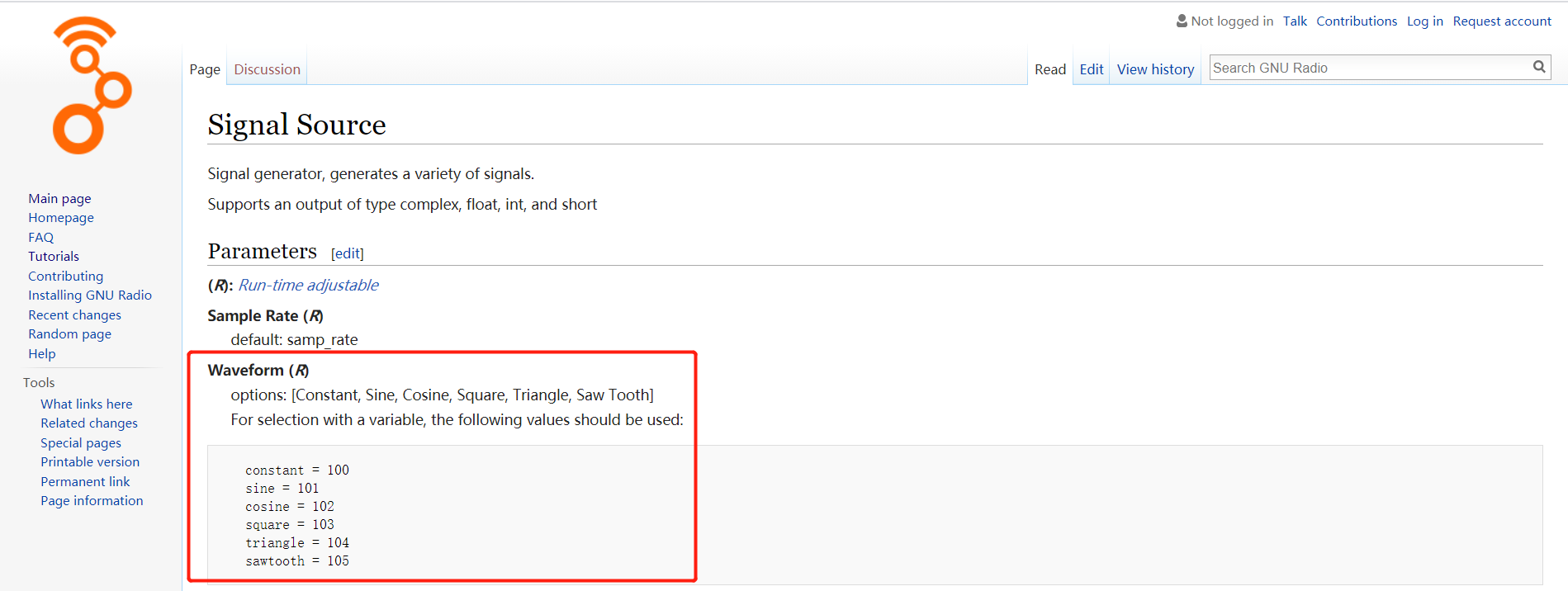Open the Contributions link

point(1357,21)
